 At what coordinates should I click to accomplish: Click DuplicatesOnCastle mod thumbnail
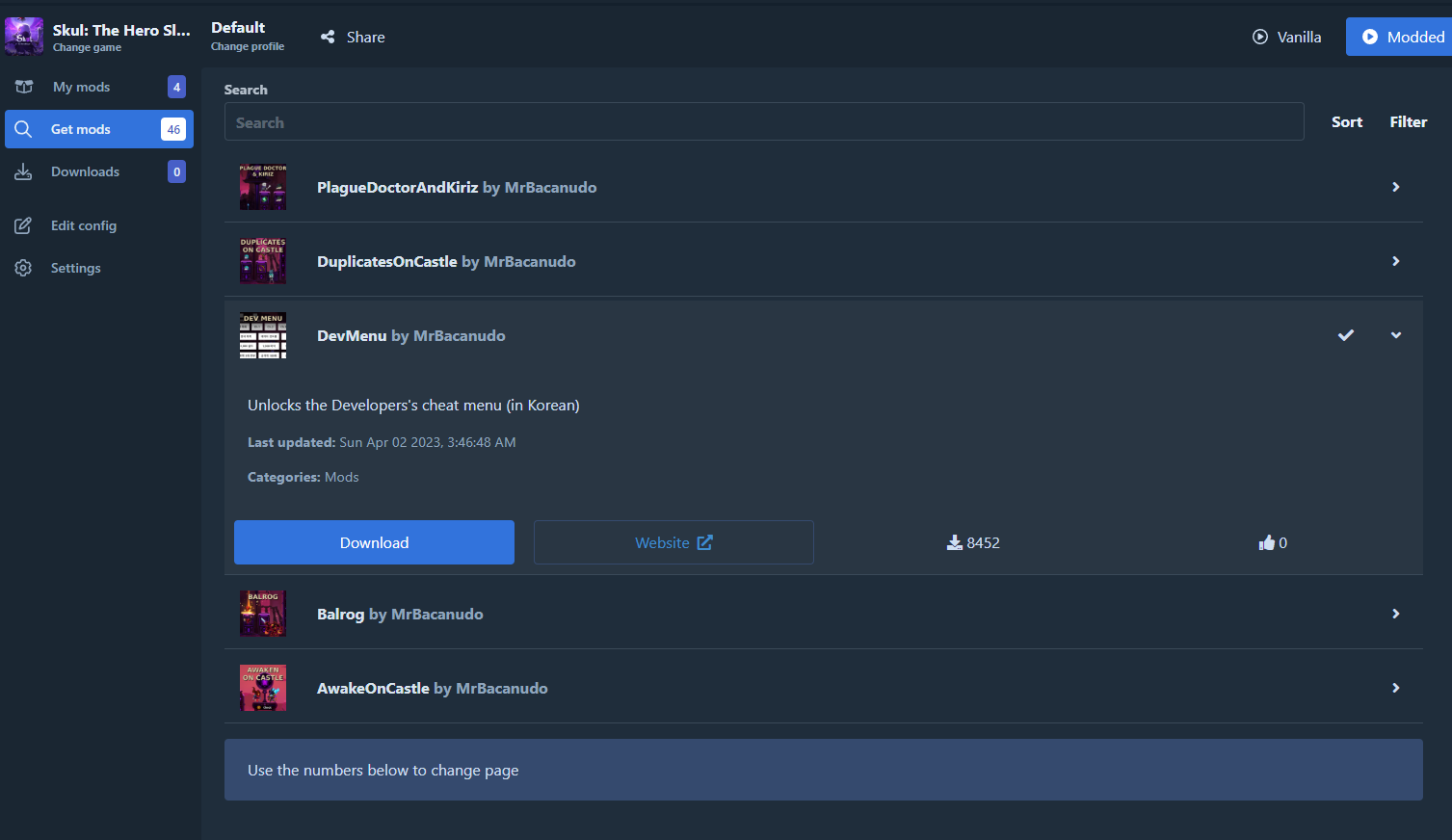263,261
